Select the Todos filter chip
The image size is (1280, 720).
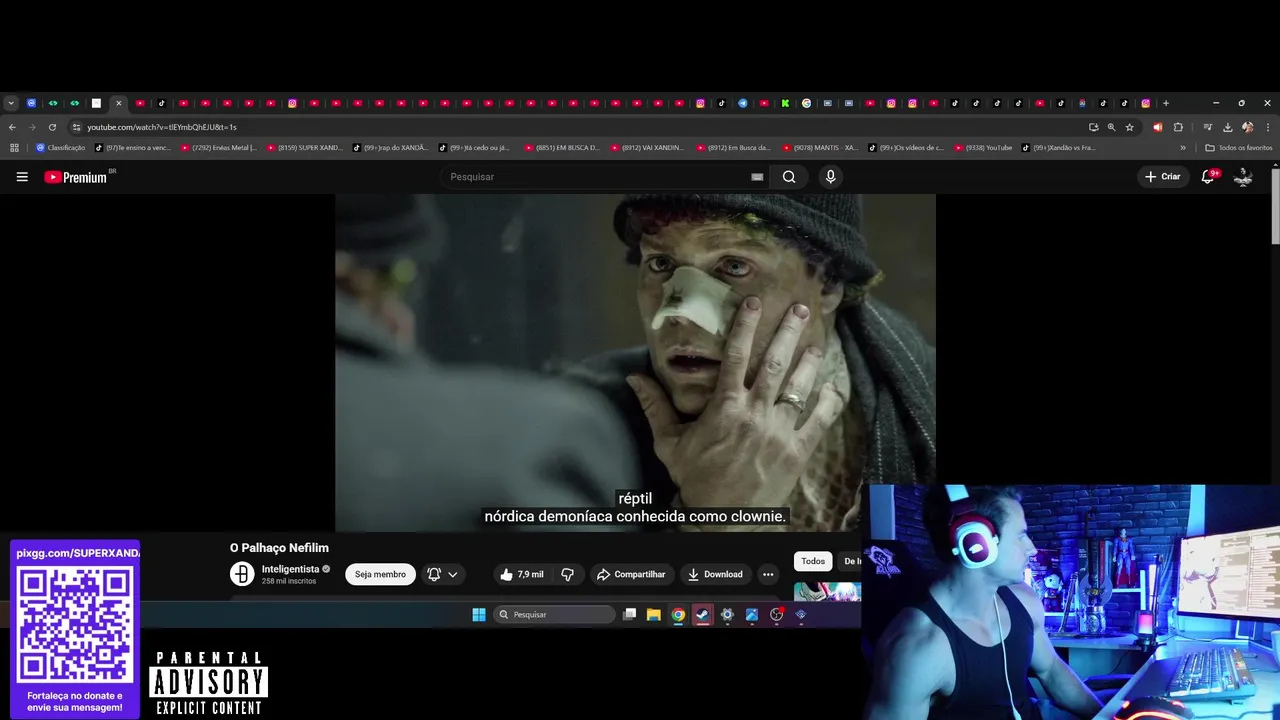tap(813, 561)
